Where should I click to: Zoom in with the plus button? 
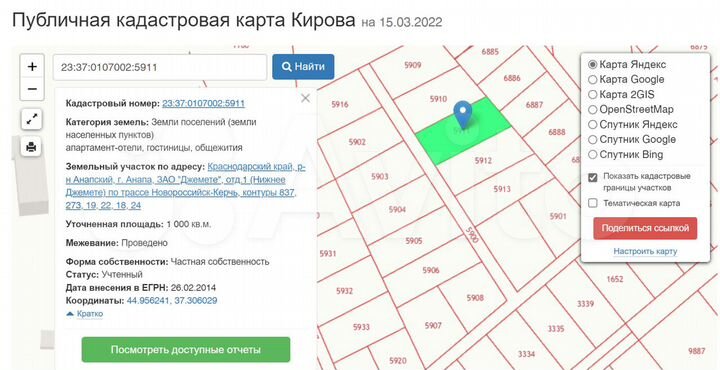[x=32, y=67]
